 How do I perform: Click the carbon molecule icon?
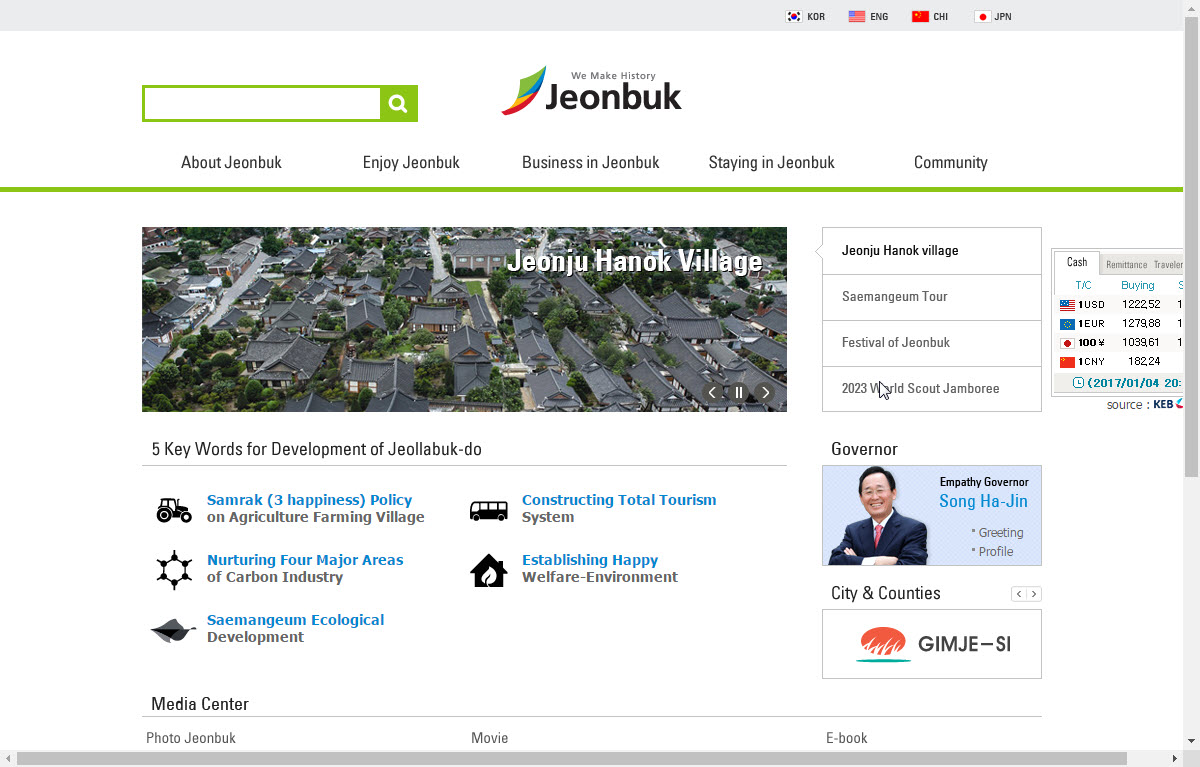[x=174, y=570]
